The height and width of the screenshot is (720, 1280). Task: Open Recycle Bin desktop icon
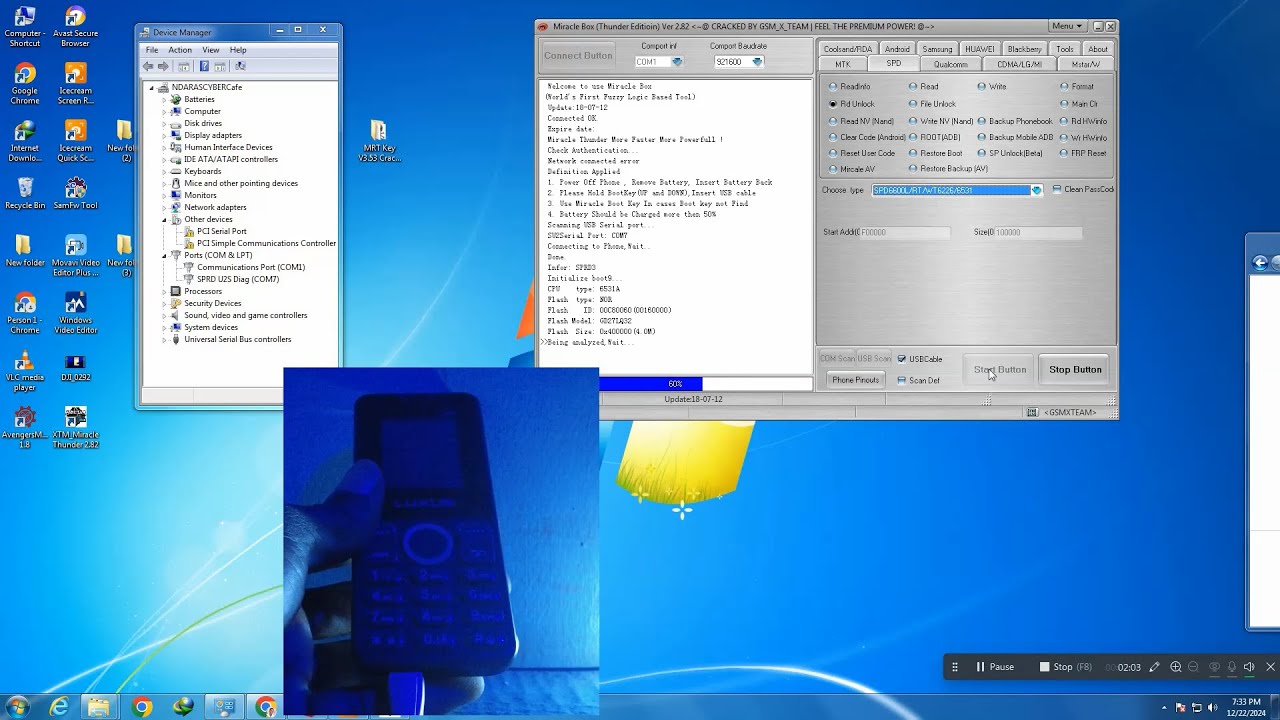[24, 193]
